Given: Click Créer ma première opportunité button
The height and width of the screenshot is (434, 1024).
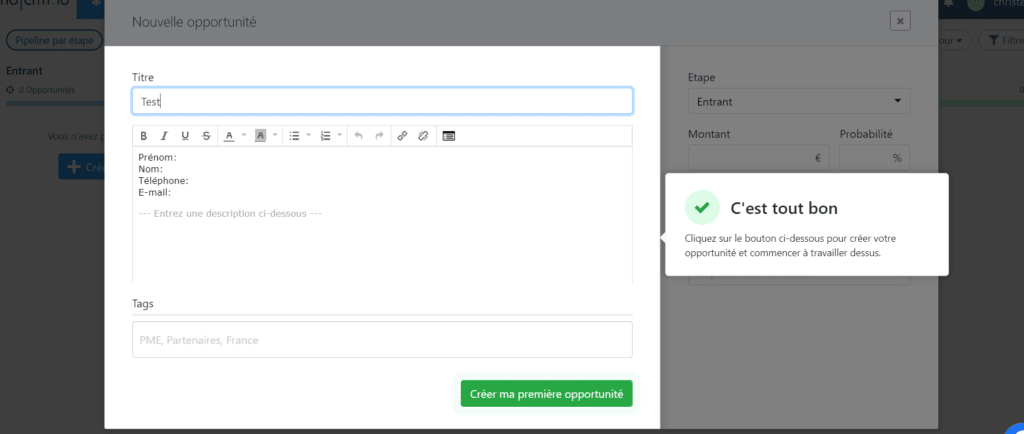Looking at the screenshot, I should (x=547, y=394).
